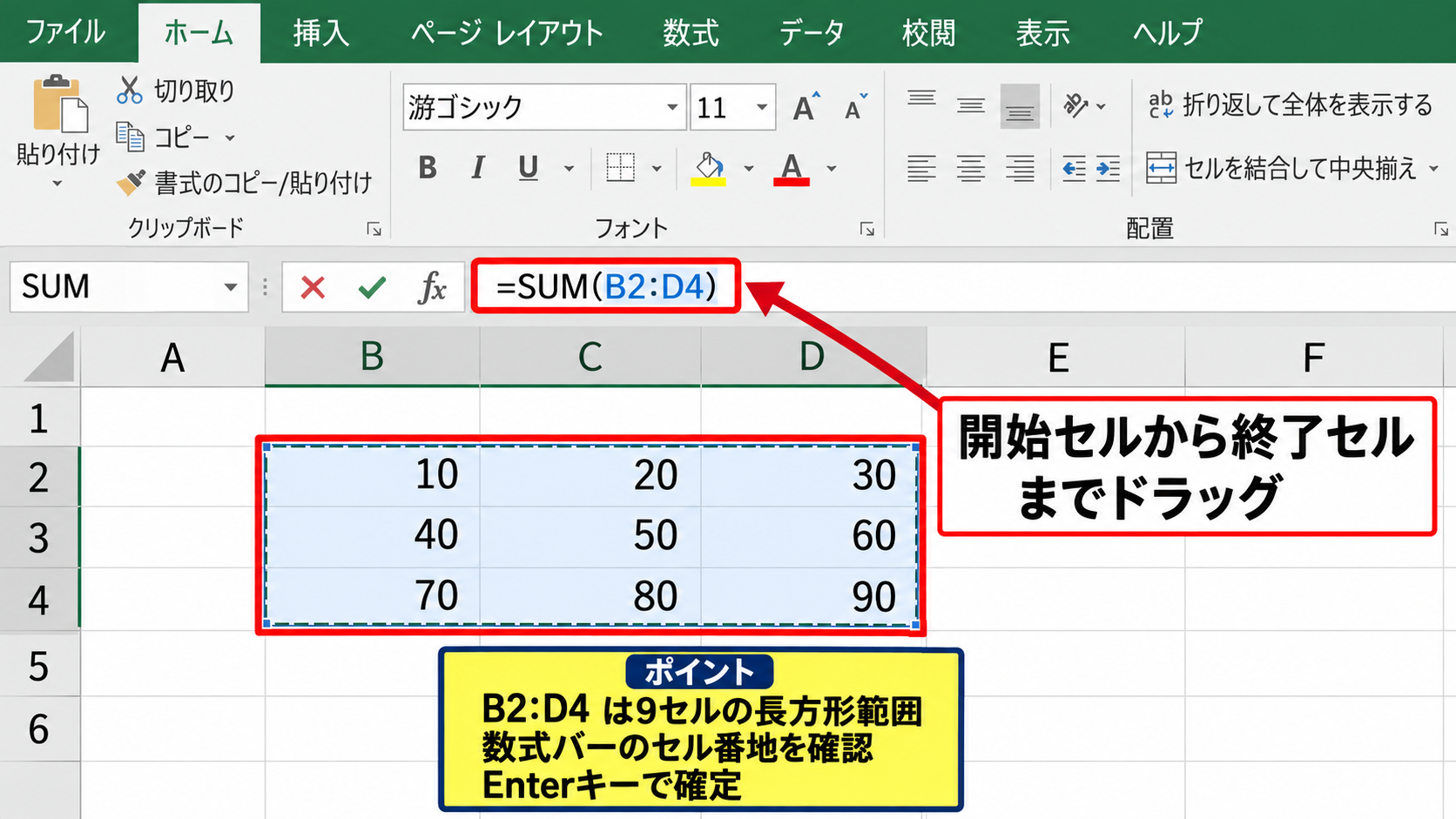Toggle bottom align button
1456x819 pixels.
click(1020, 106)
